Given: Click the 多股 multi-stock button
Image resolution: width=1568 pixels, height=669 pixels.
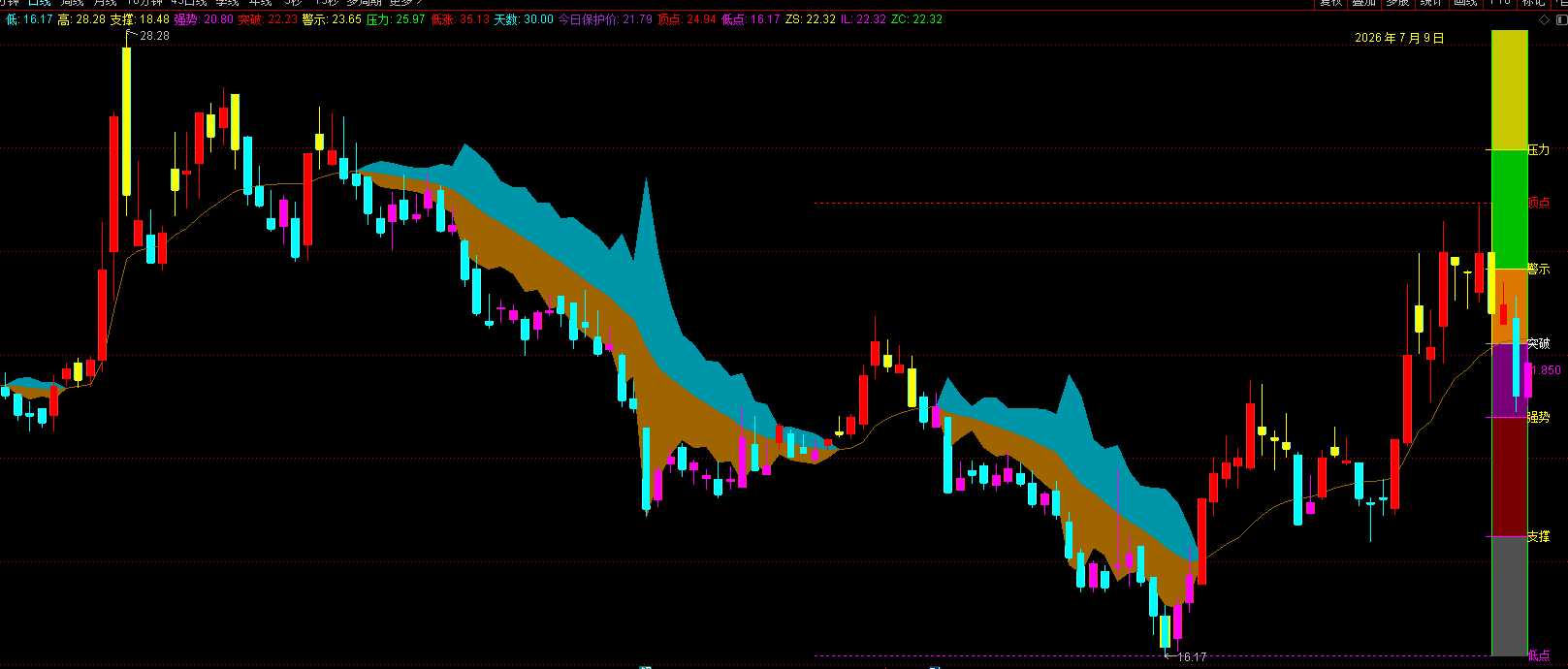Looking at the screenshot, I should [x=1397, y=3].
